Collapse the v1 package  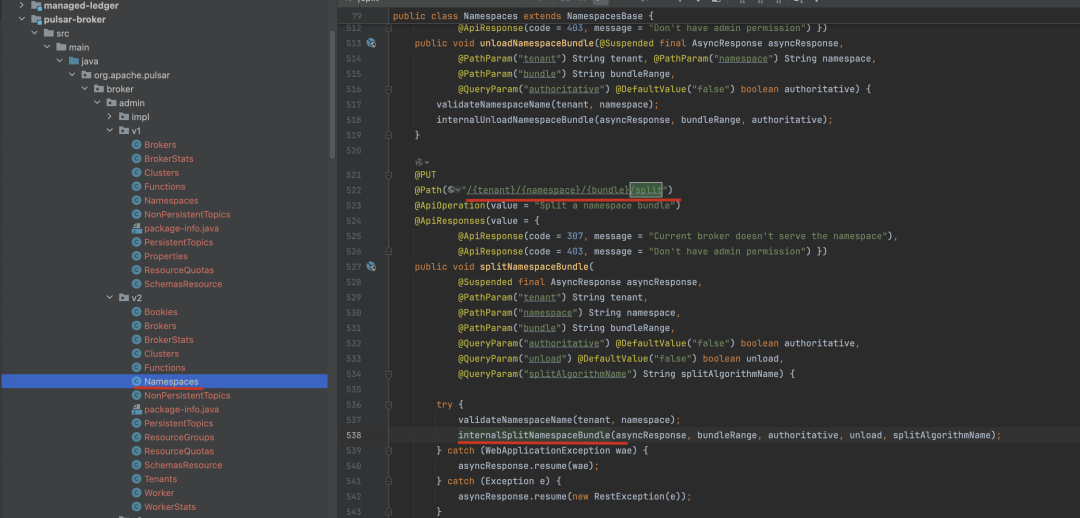[110, 130]
